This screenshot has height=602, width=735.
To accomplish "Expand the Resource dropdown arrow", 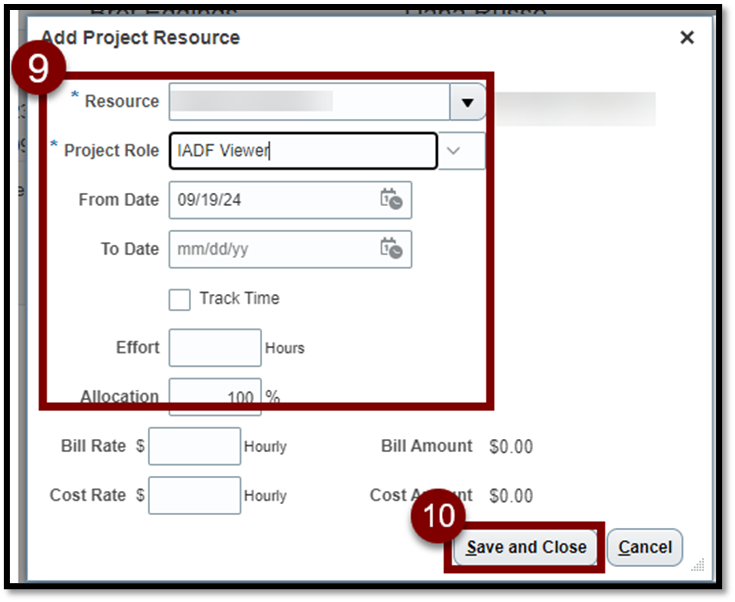I will 467,102.
